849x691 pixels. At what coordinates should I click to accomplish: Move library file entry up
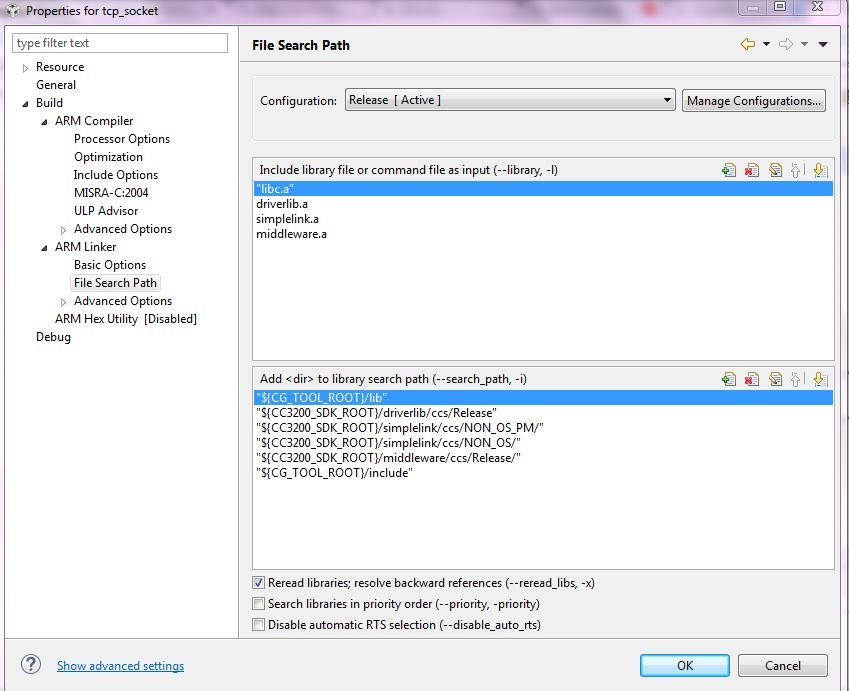(x=795, y=170)
